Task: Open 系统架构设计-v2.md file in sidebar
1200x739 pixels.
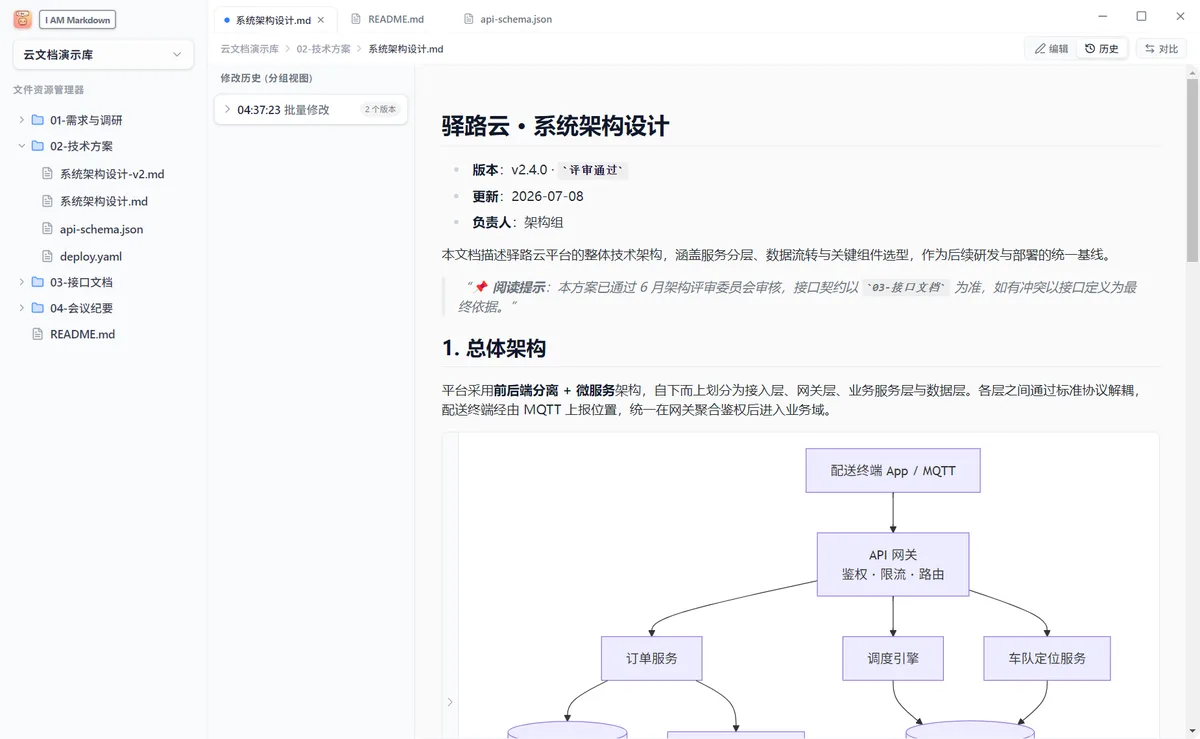Action: (x=111, y=174)
